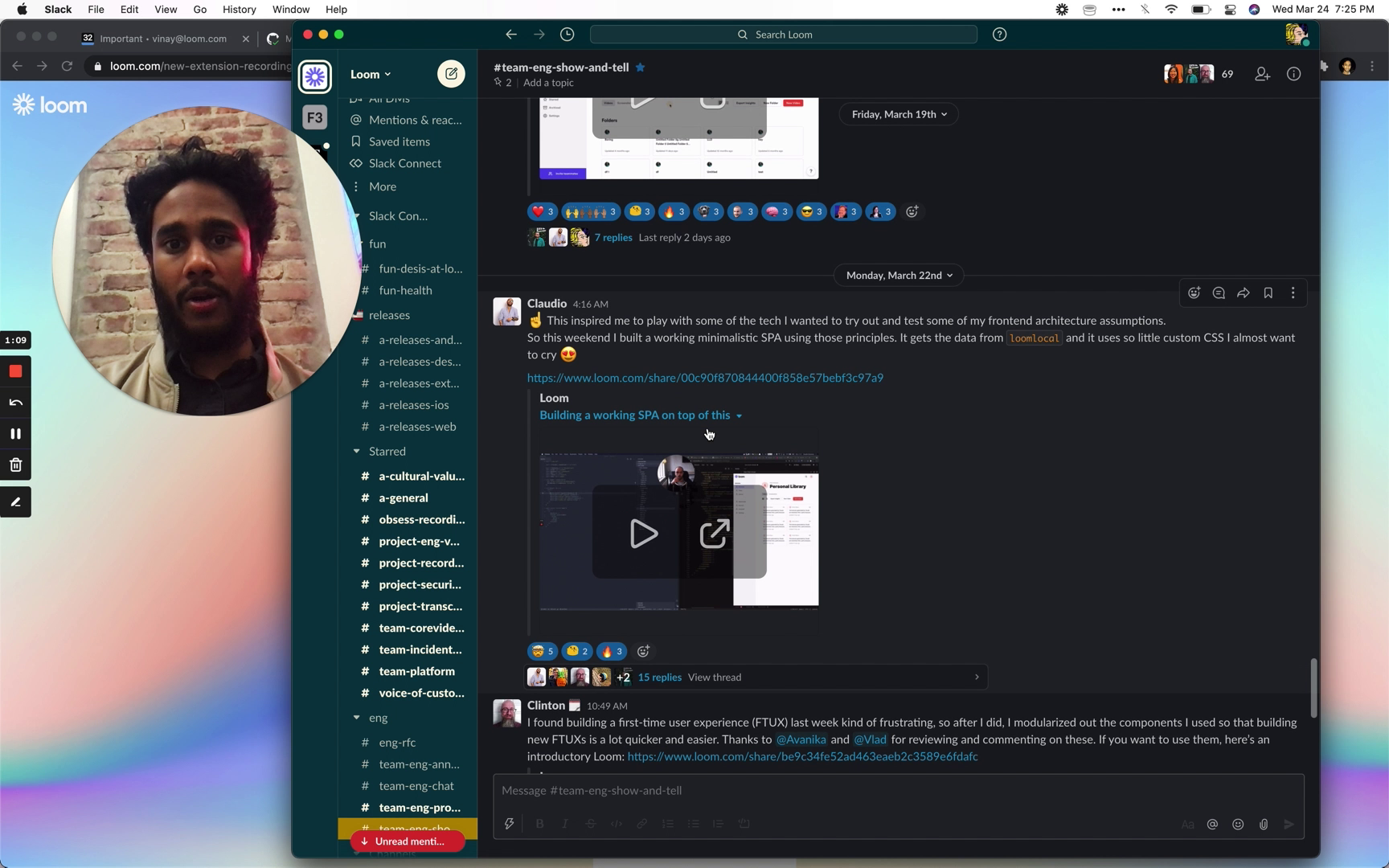Viewport: 1389px width, 868px height.
Task: Bookmark Claudio's message
Action: coord(1268,293)
